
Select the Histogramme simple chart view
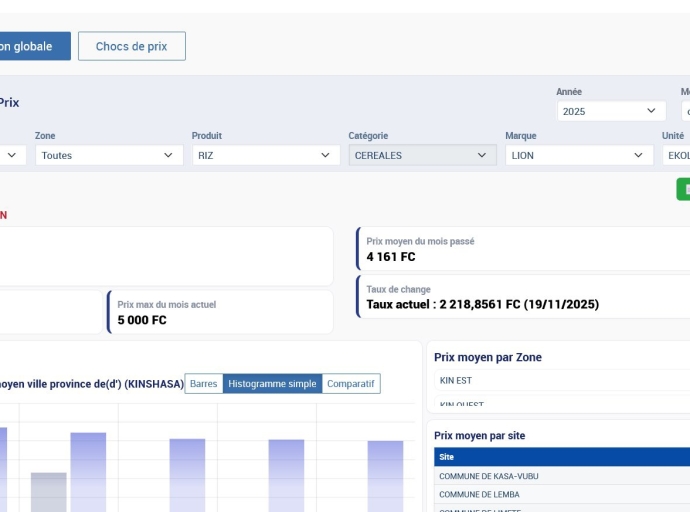(x=271, y=384)
